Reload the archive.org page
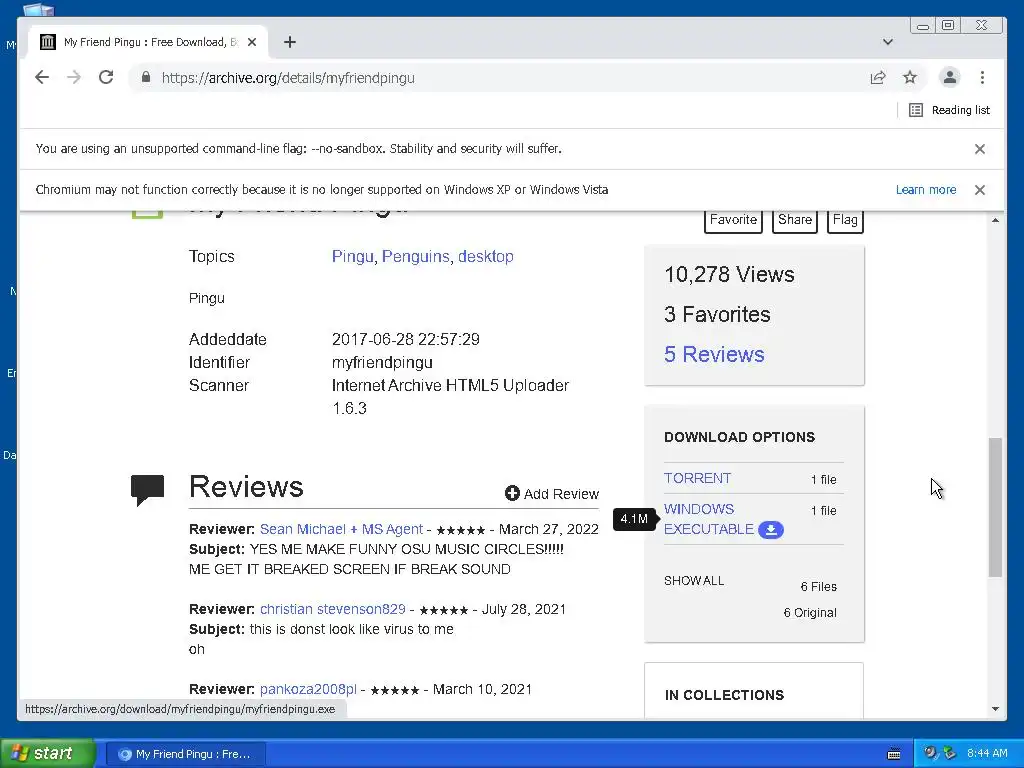This screenshot has width=1024, height=768. pos(106,78)
